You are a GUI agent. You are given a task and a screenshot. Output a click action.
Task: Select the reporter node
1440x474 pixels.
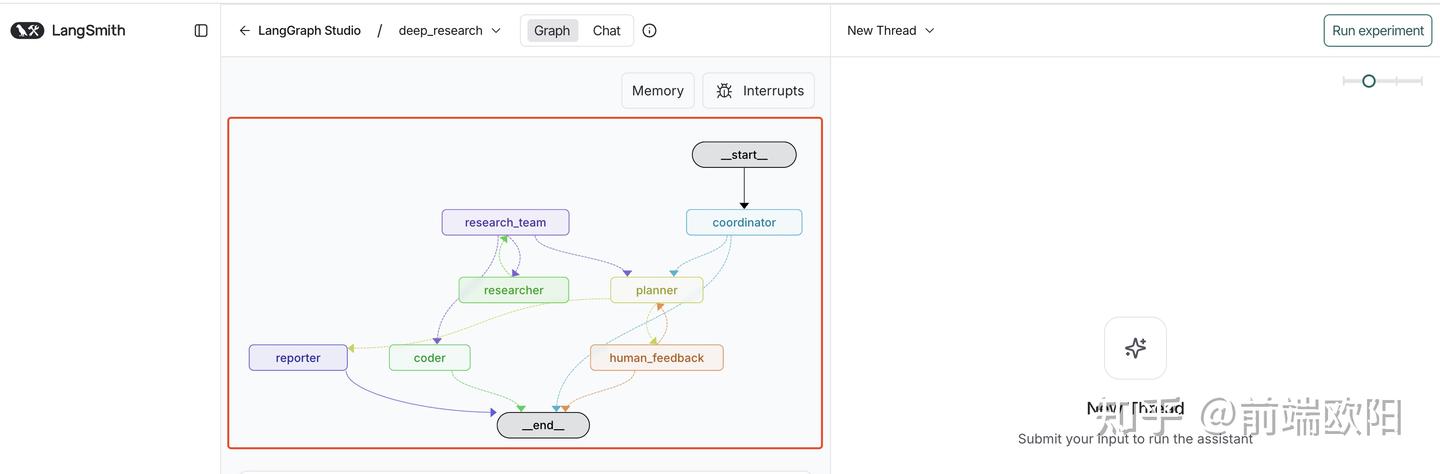pos(298,358)
